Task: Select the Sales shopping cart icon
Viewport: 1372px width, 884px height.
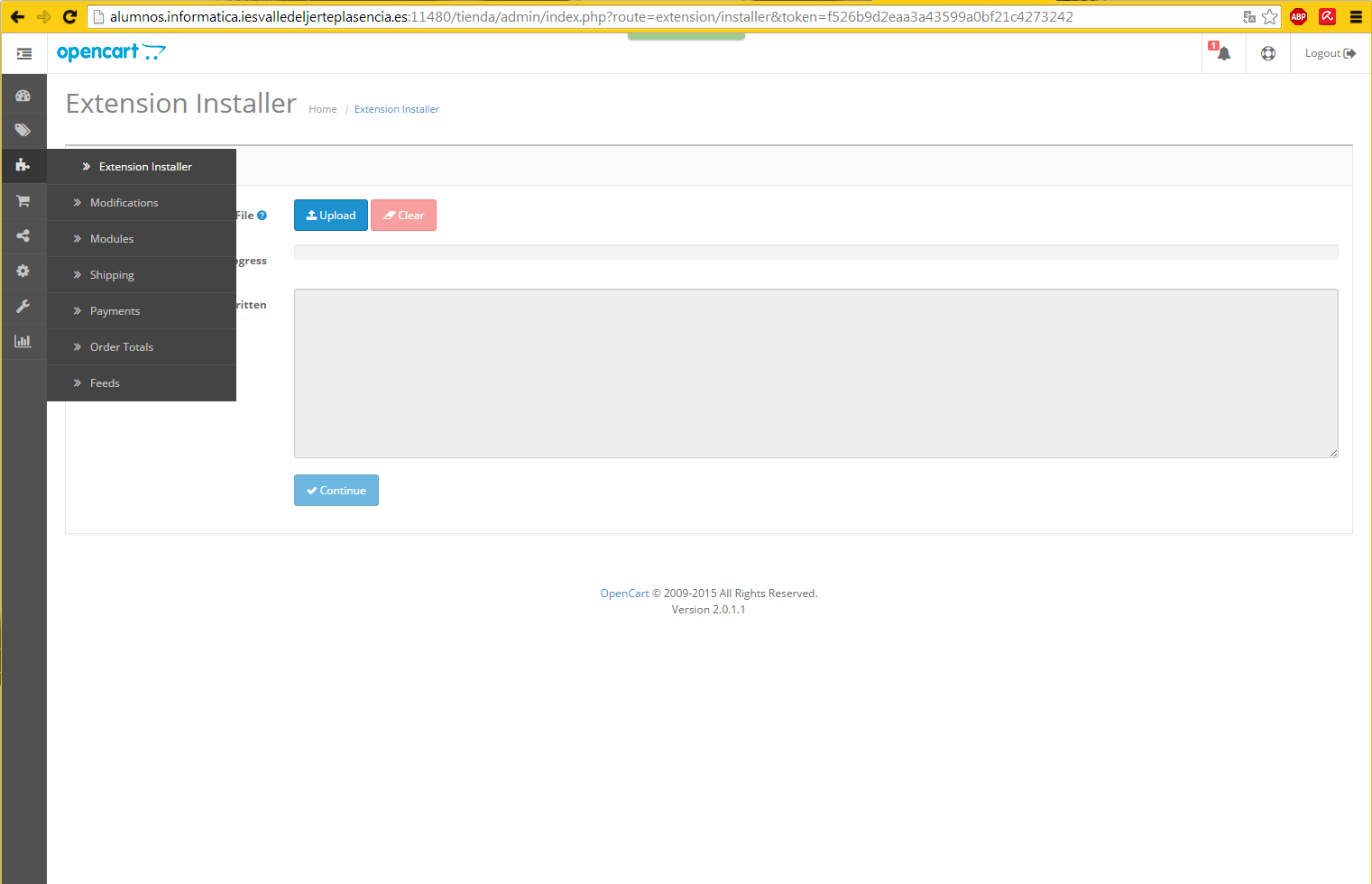Action: tap(23, 201)
